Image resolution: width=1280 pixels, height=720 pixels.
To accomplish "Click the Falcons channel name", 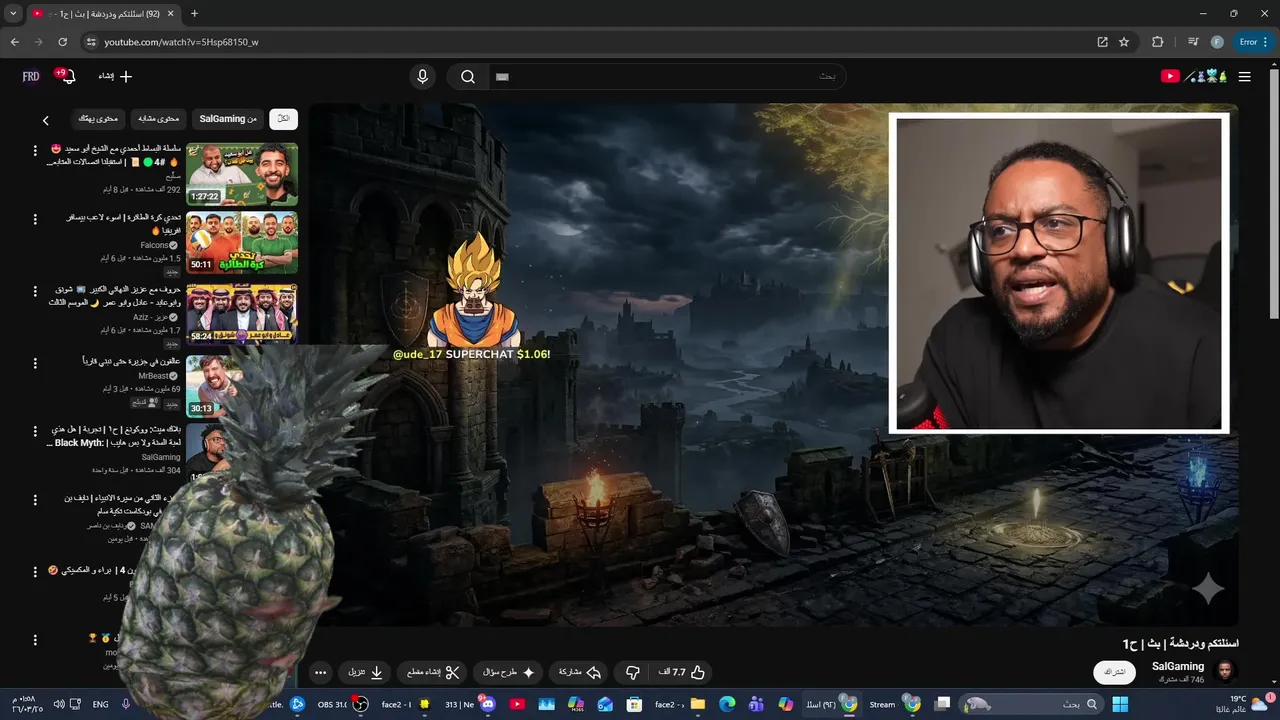I will [x=154, y=245].
